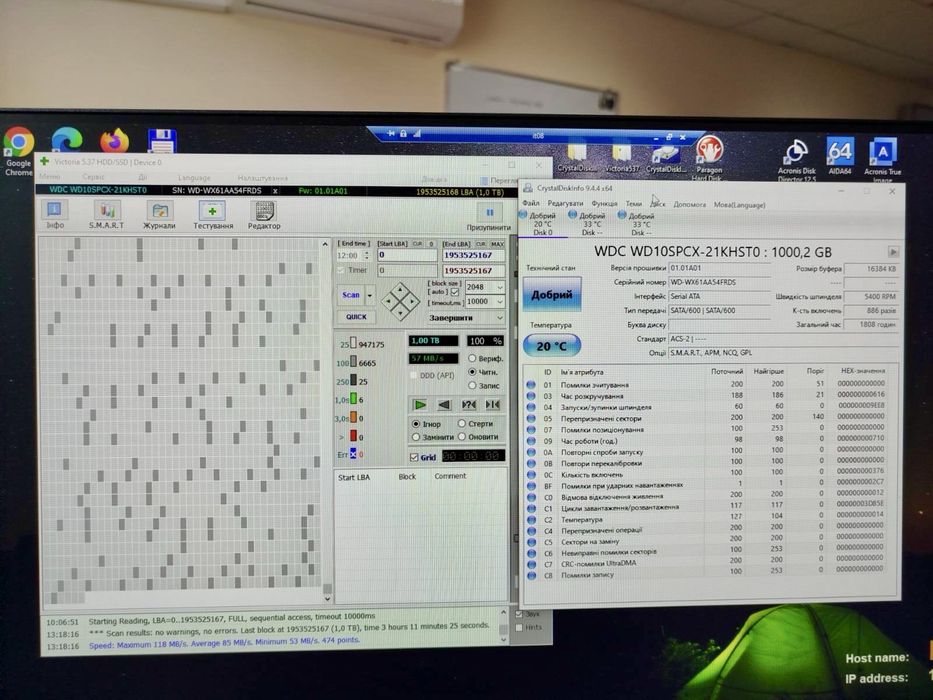Select the Disk 0 20 °C tab

point(541,223)
